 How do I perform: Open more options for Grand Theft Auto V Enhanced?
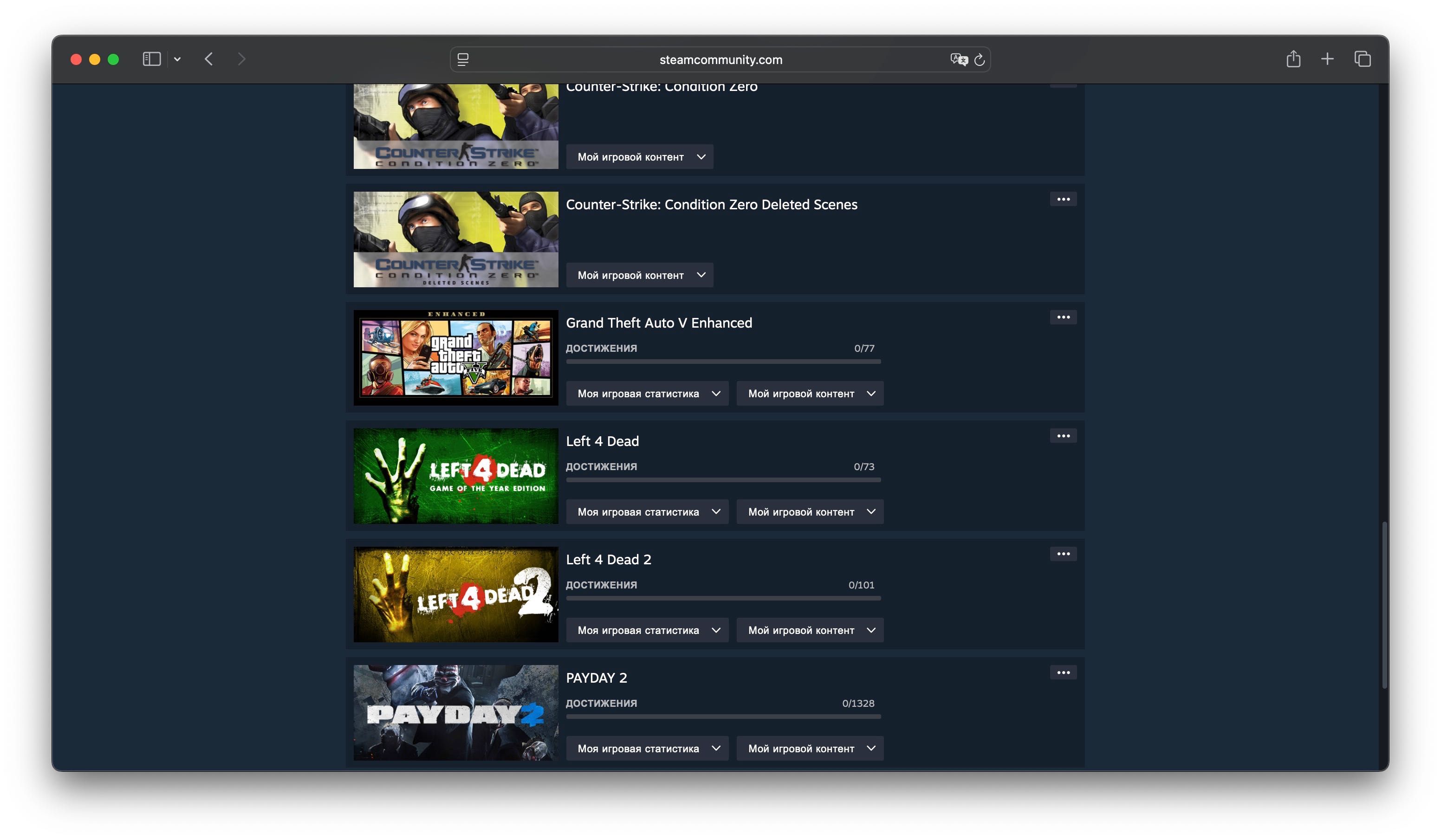(1063, 317)
